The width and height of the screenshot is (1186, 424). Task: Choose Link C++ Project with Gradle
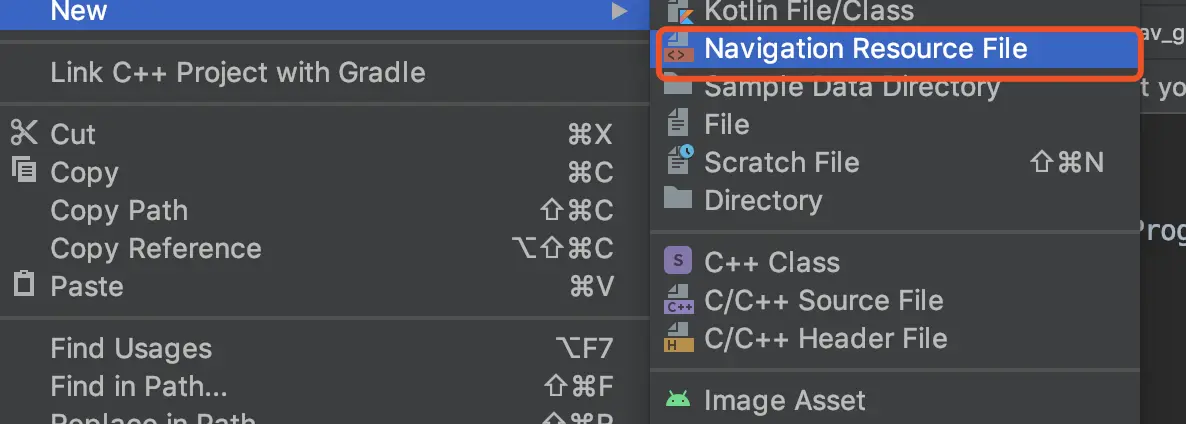(x=238, y=72)
